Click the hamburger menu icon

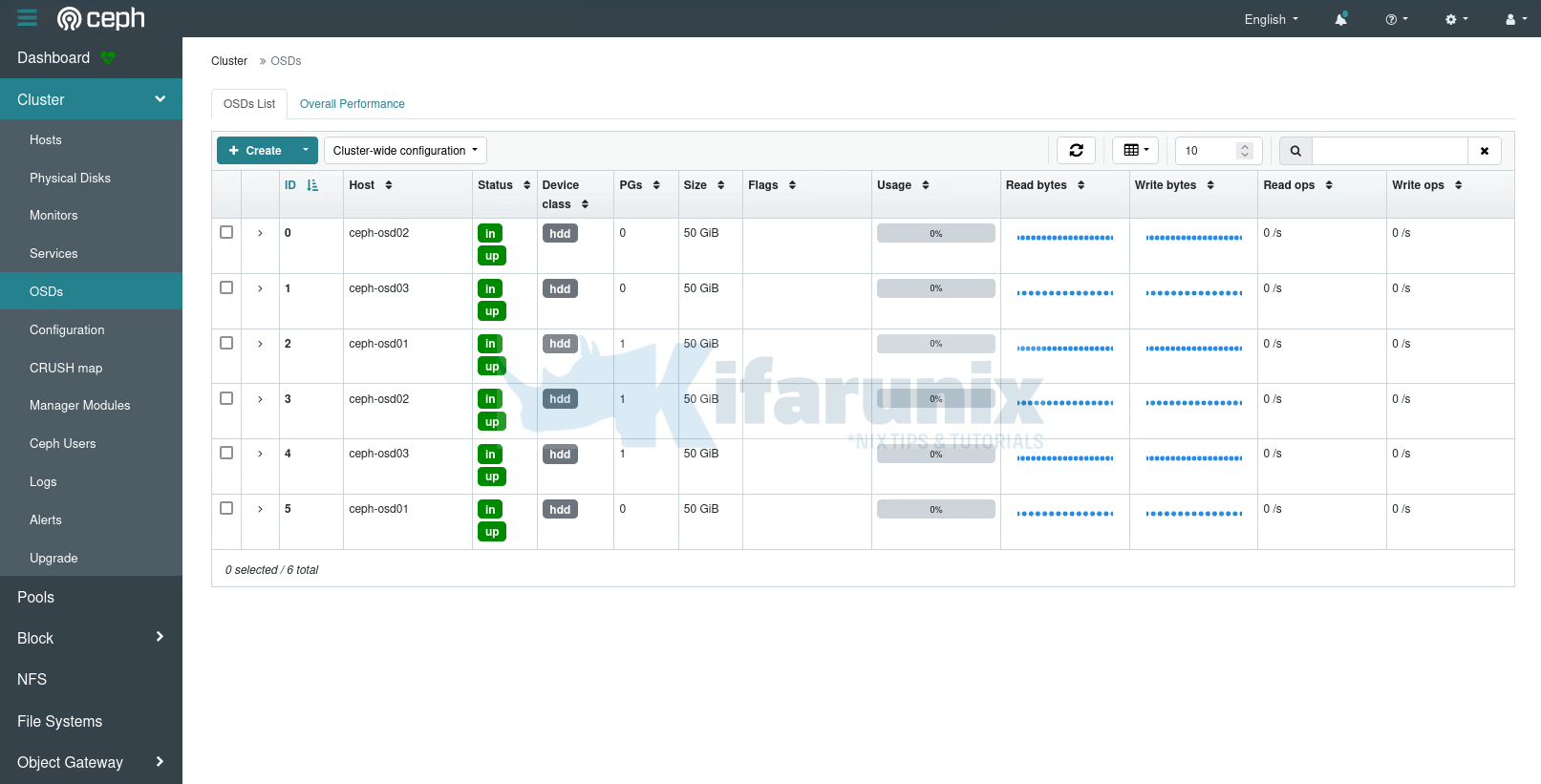27,18
